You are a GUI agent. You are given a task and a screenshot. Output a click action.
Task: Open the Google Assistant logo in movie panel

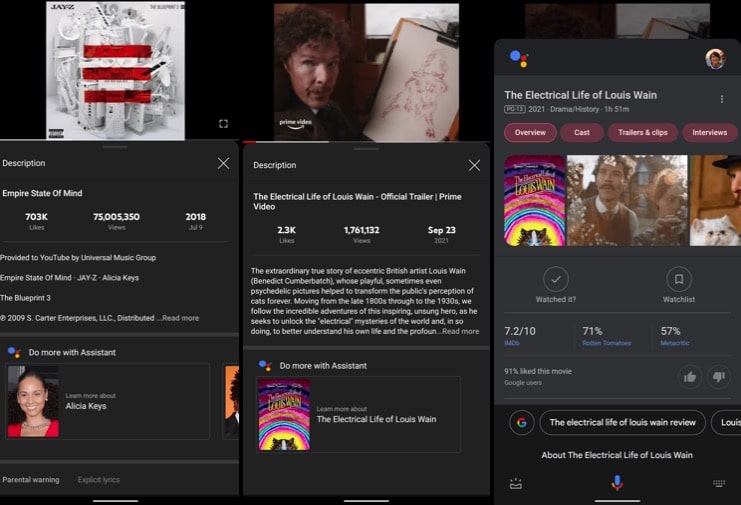coord(519,59)
